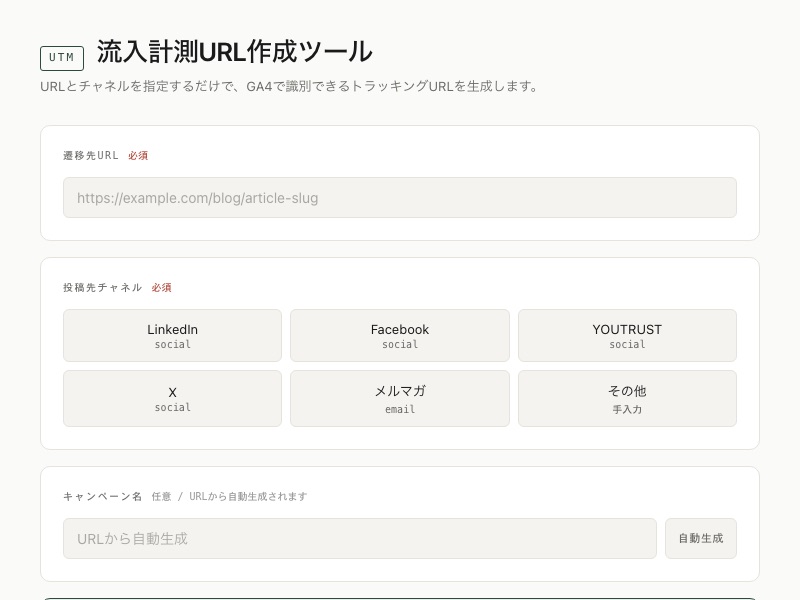The height and width of the screenshot is (600, 800).
Task: Click the 任意 / URLから自動生成されます hint
Action: coord(229,496)
